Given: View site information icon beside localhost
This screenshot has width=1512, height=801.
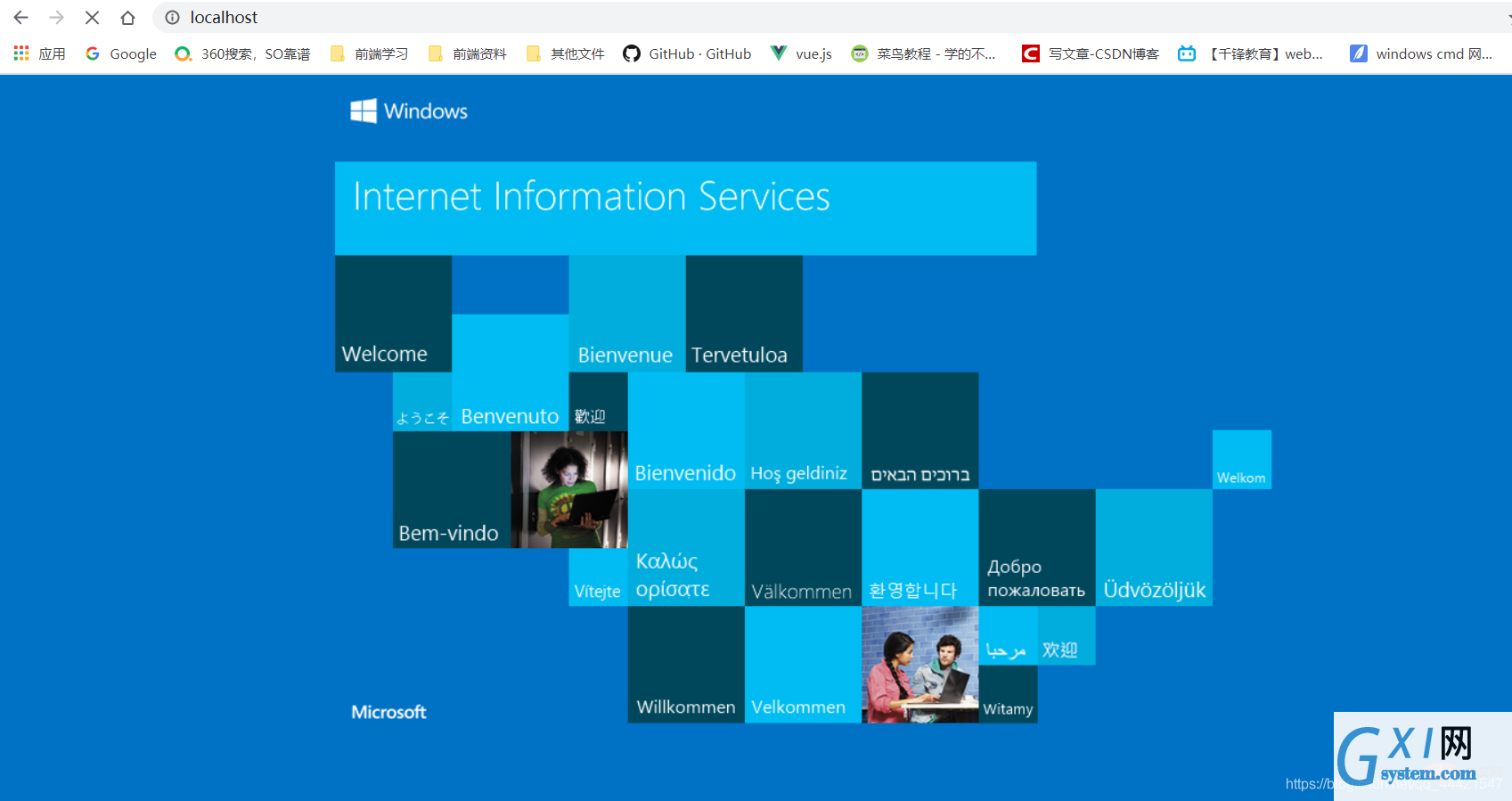Looking at the screenshot, I should click(173, 17).
